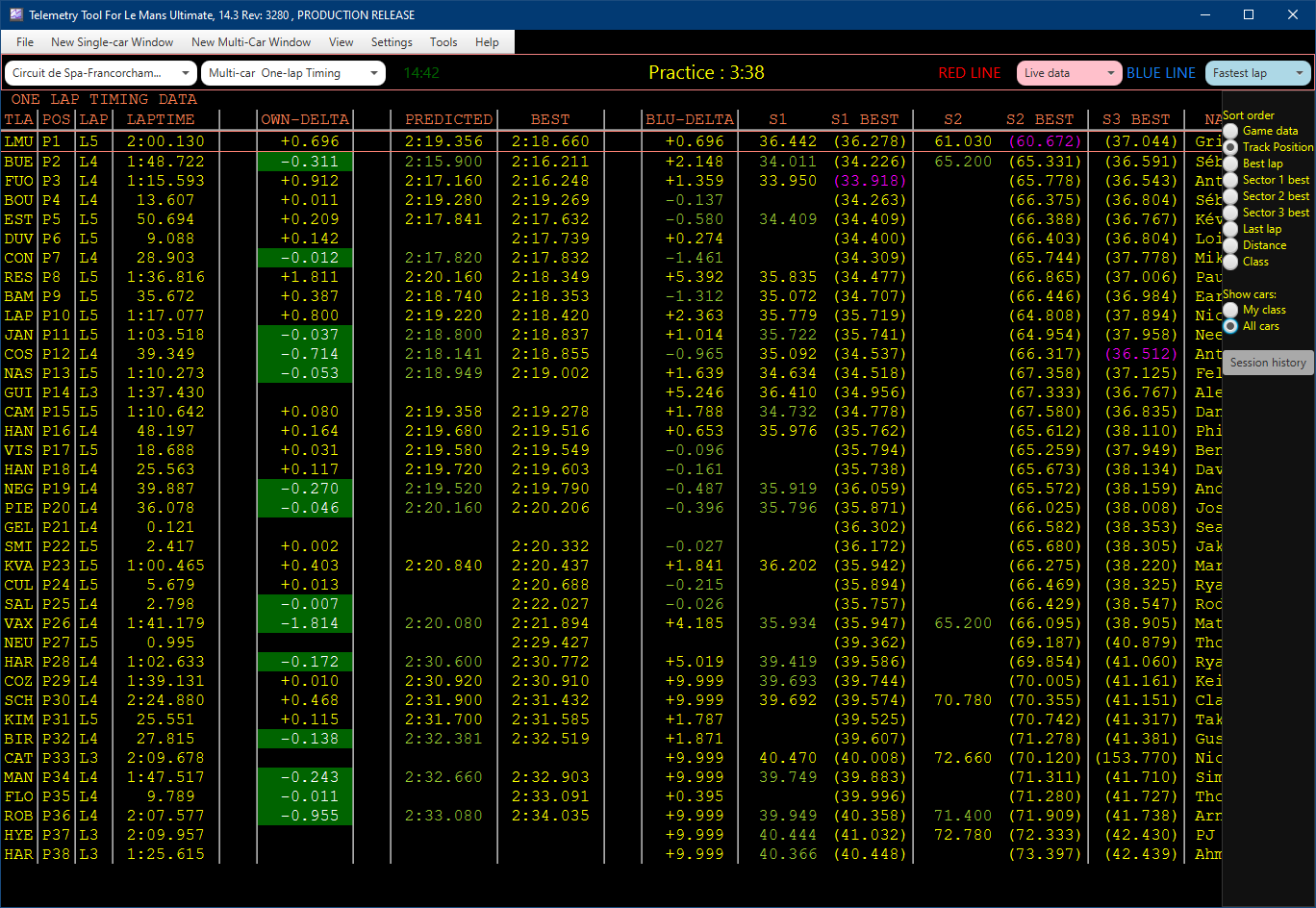Click position P38 cell

point(57,854)
